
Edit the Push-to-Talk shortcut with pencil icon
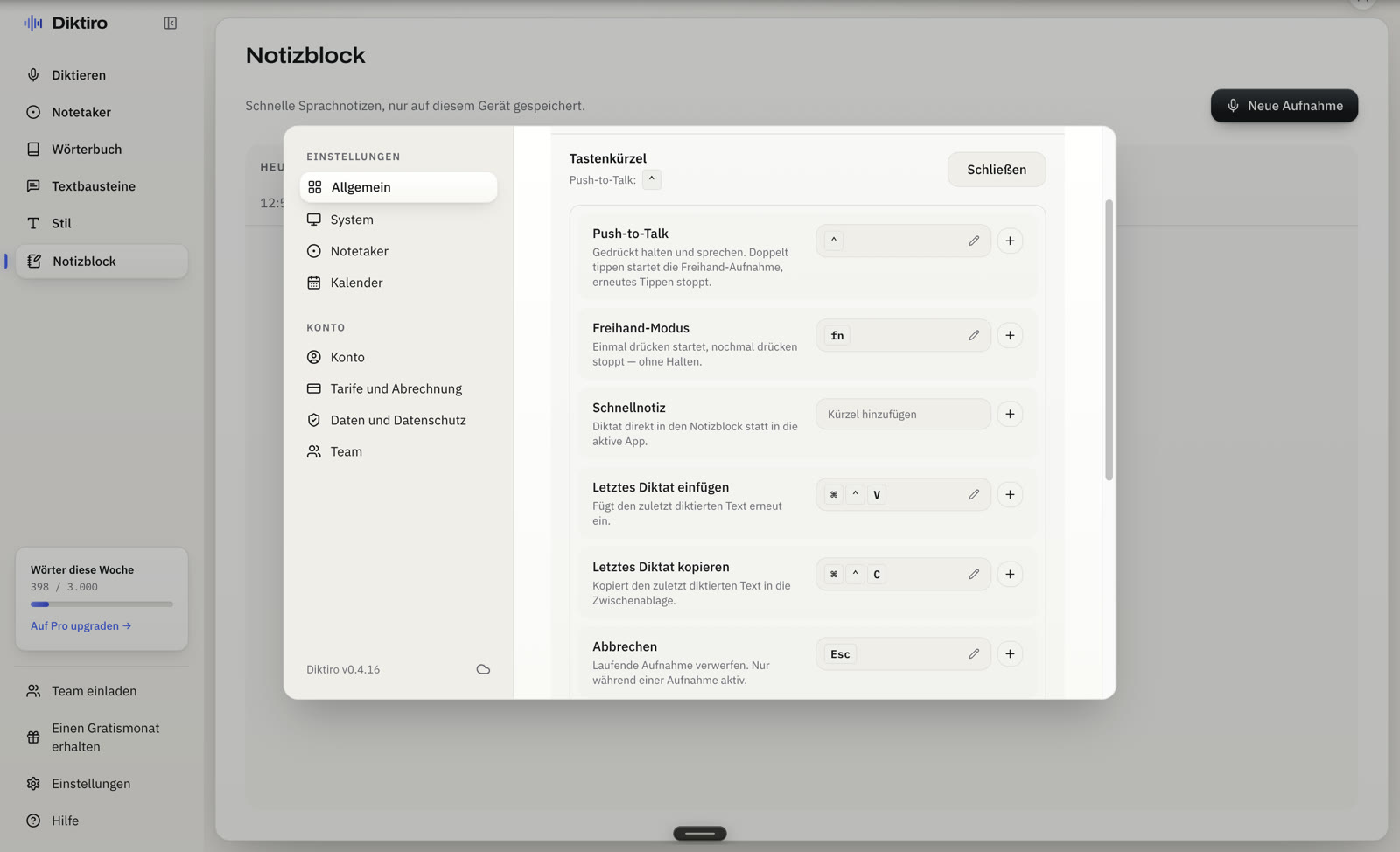pyautogui.click(x=974, y=241)
